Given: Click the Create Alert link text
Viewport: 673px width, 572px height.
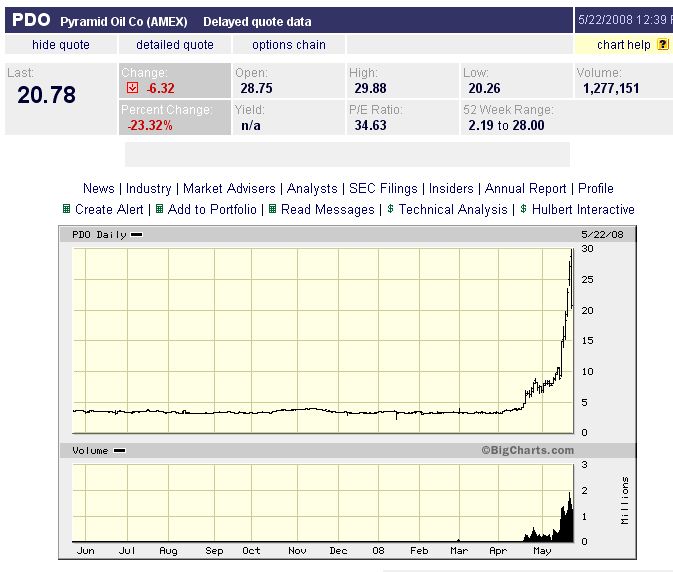Looking at the screenshot, I should (x=109, y=209).
